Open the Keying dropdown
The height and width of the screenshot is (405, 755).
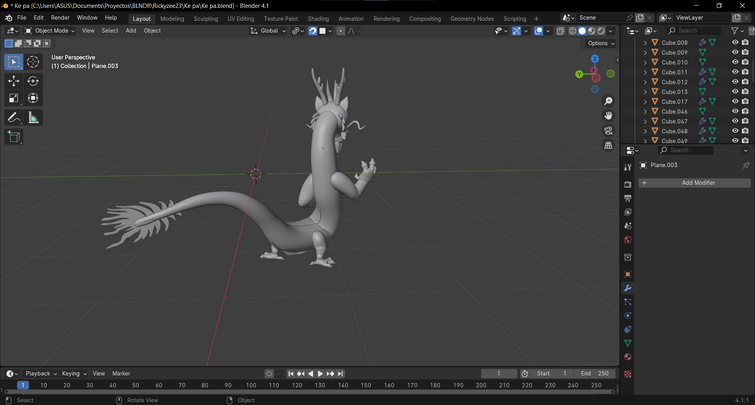(x=74, y=374)
